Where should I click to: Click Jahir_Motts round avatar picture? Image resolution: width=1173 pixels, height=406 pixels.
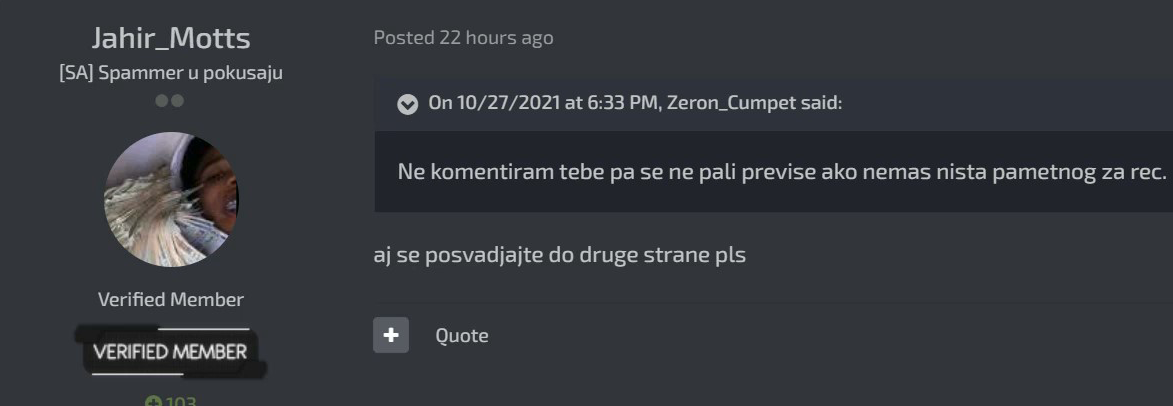(171, 200)
